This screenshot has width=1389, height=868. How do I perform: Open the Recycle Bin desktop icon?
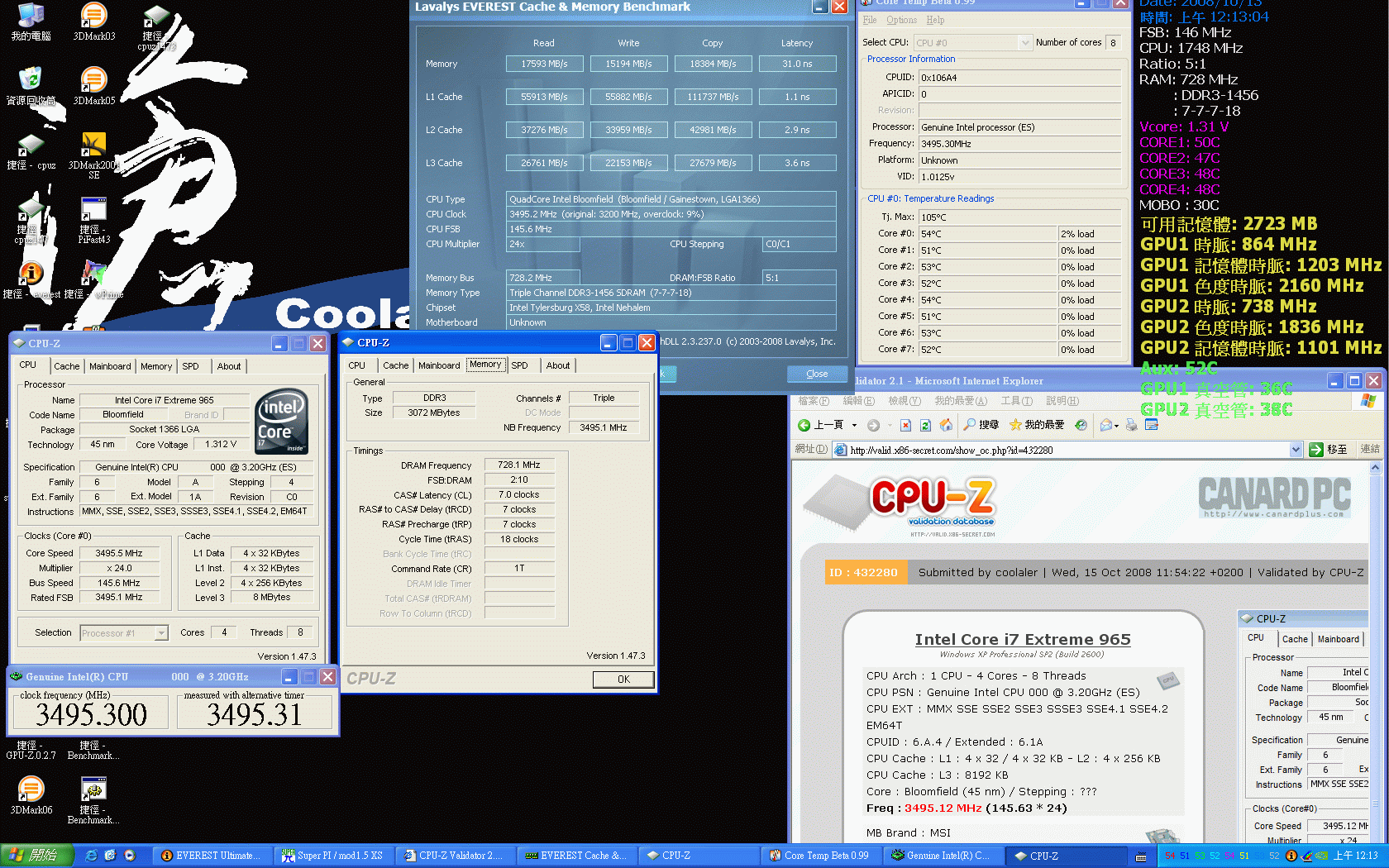tap(31, 86)
